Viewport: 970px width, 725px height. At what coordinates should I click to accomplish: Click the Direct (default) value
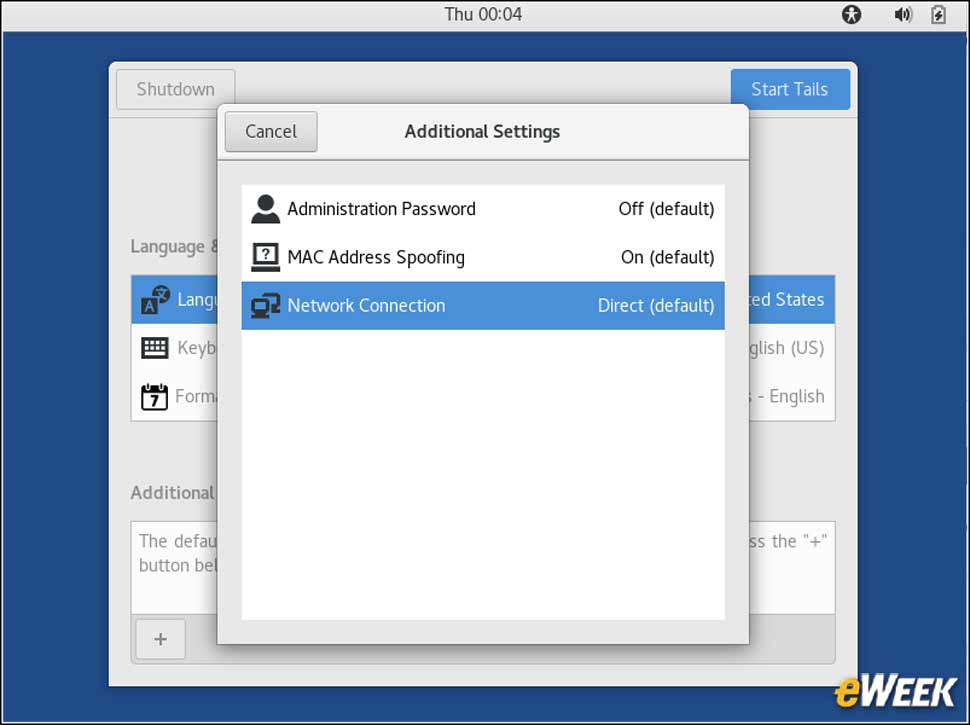656,306
